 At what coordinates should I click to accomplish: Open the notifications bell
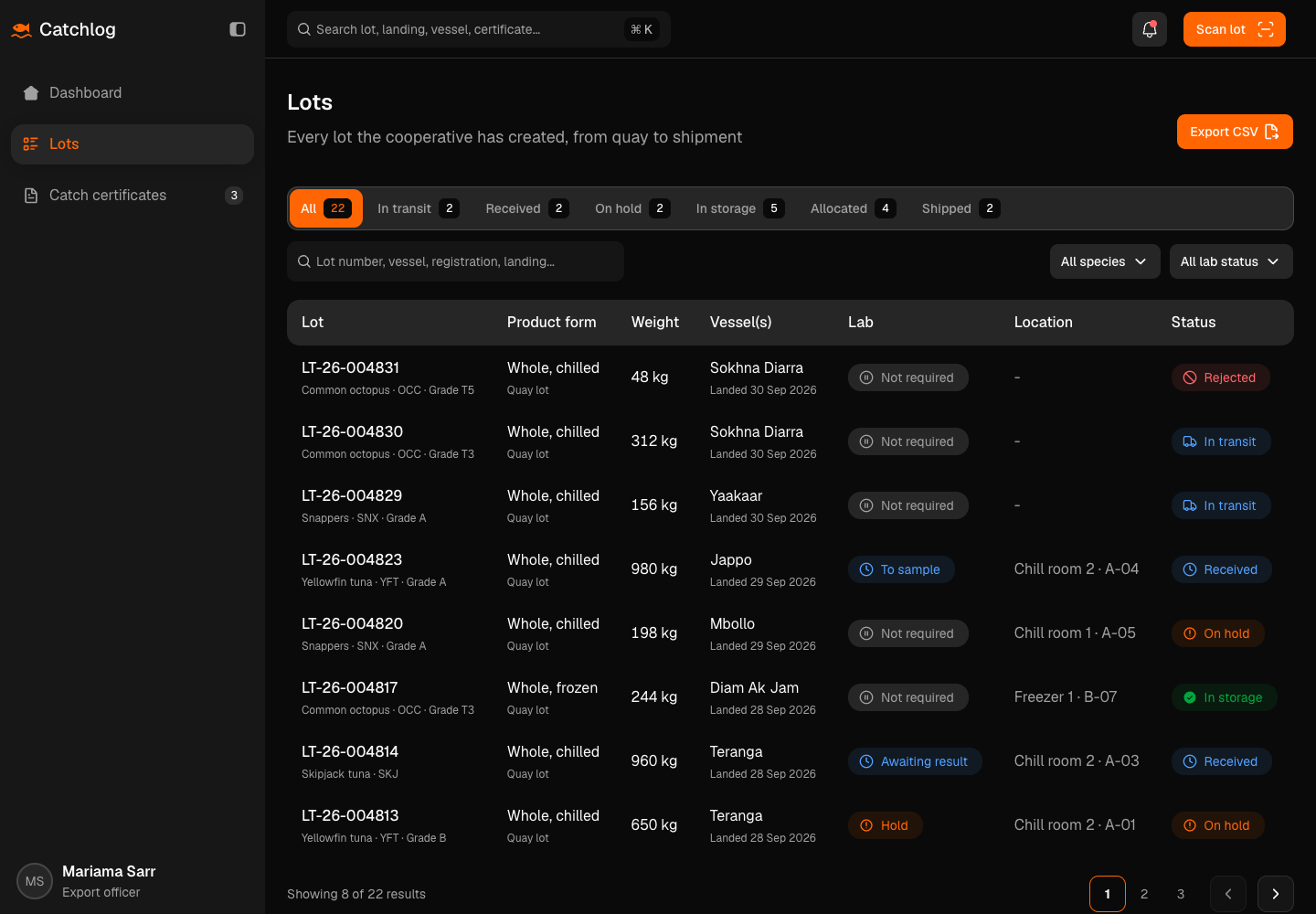click(x=1150, y=29)
